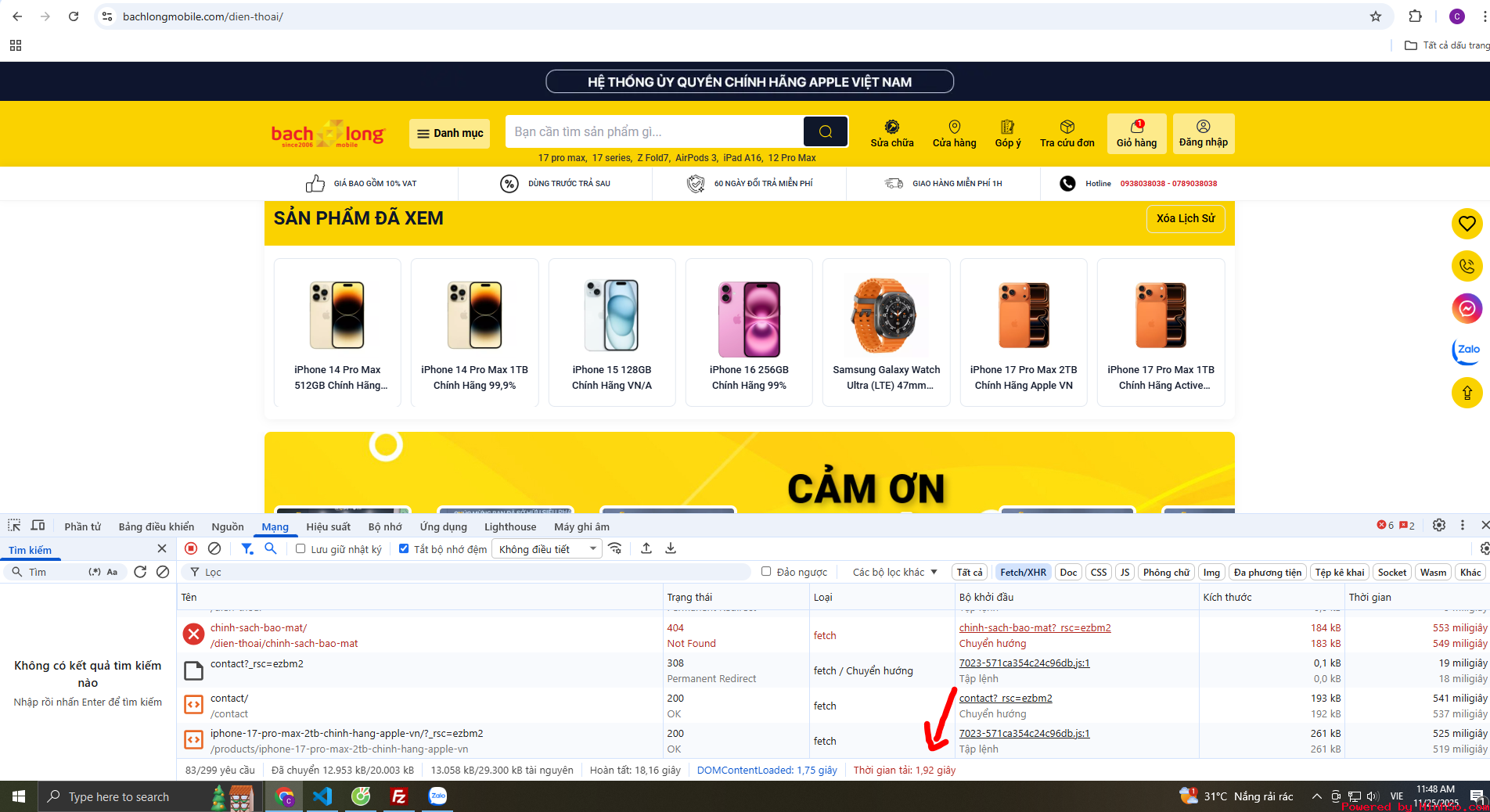Click the Xóa Lịch Sử button
The image size is (1490, 812).
pos(1185,218)
